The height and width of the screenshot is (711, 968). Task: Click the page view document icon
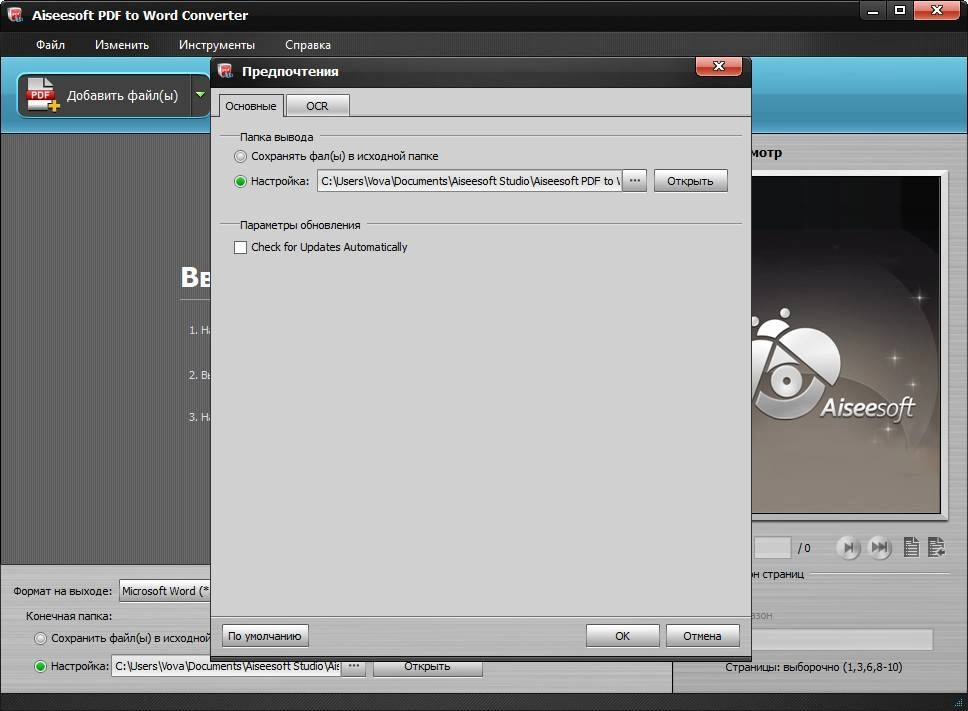click(911, 547)
